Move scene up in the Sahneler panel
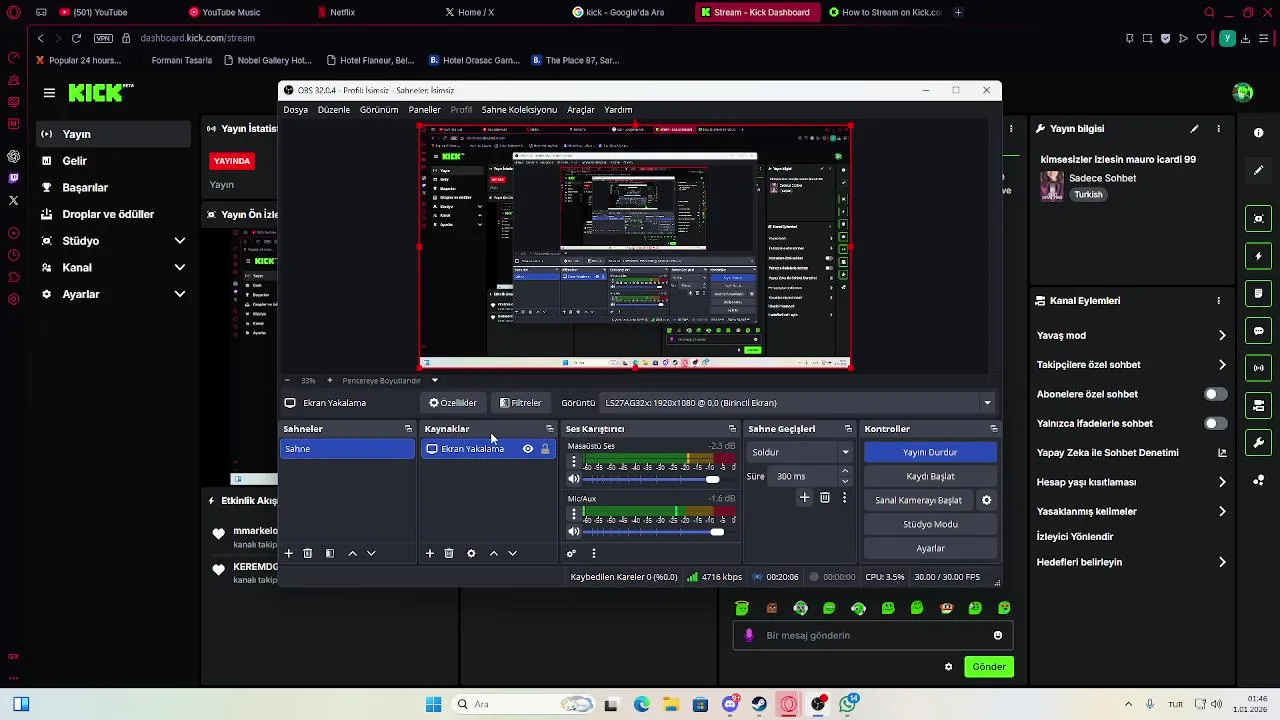 tap(352, 553)
